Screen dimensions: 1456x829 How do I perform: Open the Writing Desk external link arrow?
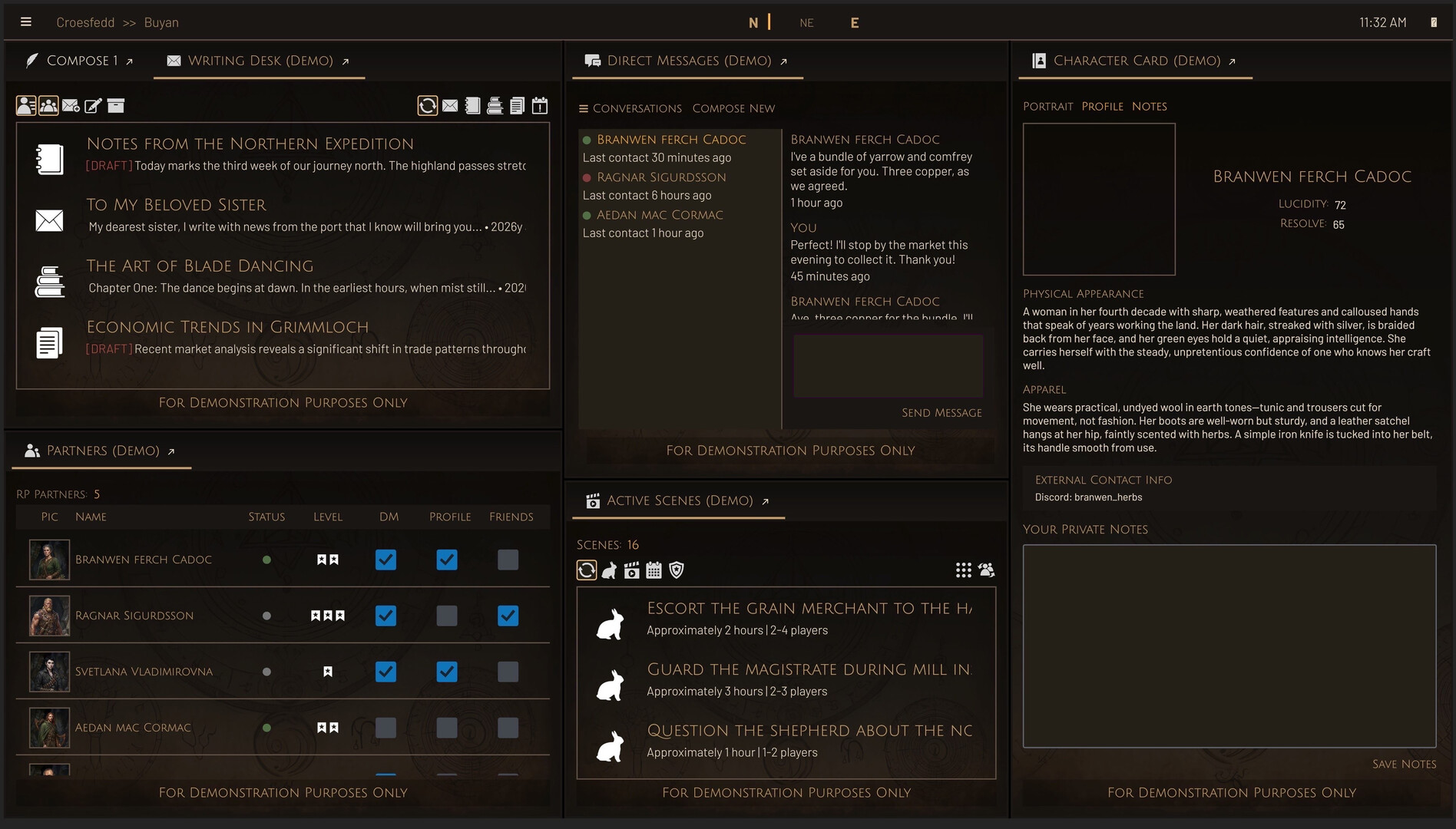click(x=346, y=60)
